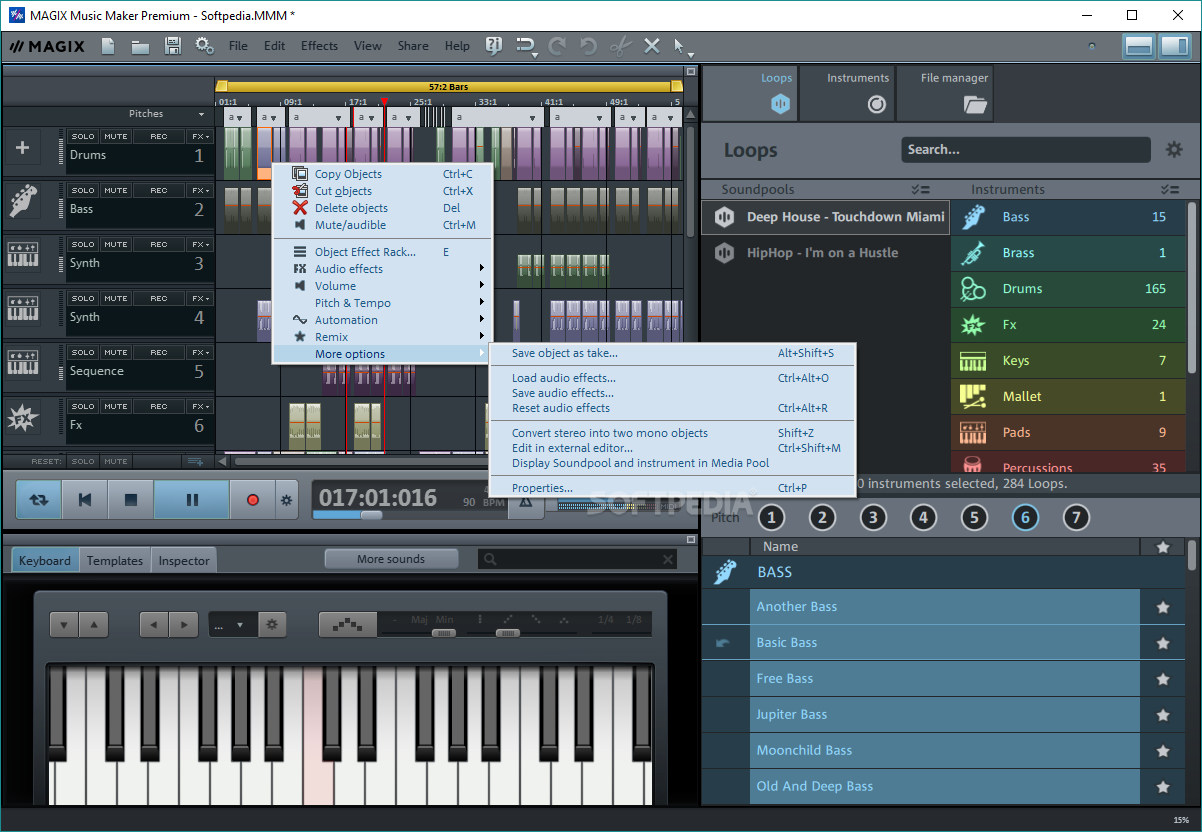Screen dimensions: 1202x832
Task: Select pitch 6 in the Pitch row
Action: click(x=1025, y=518)
